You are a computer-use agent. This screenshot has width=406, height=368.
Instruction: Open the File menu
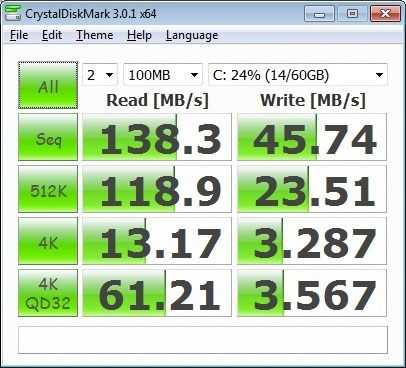(19, 35)
